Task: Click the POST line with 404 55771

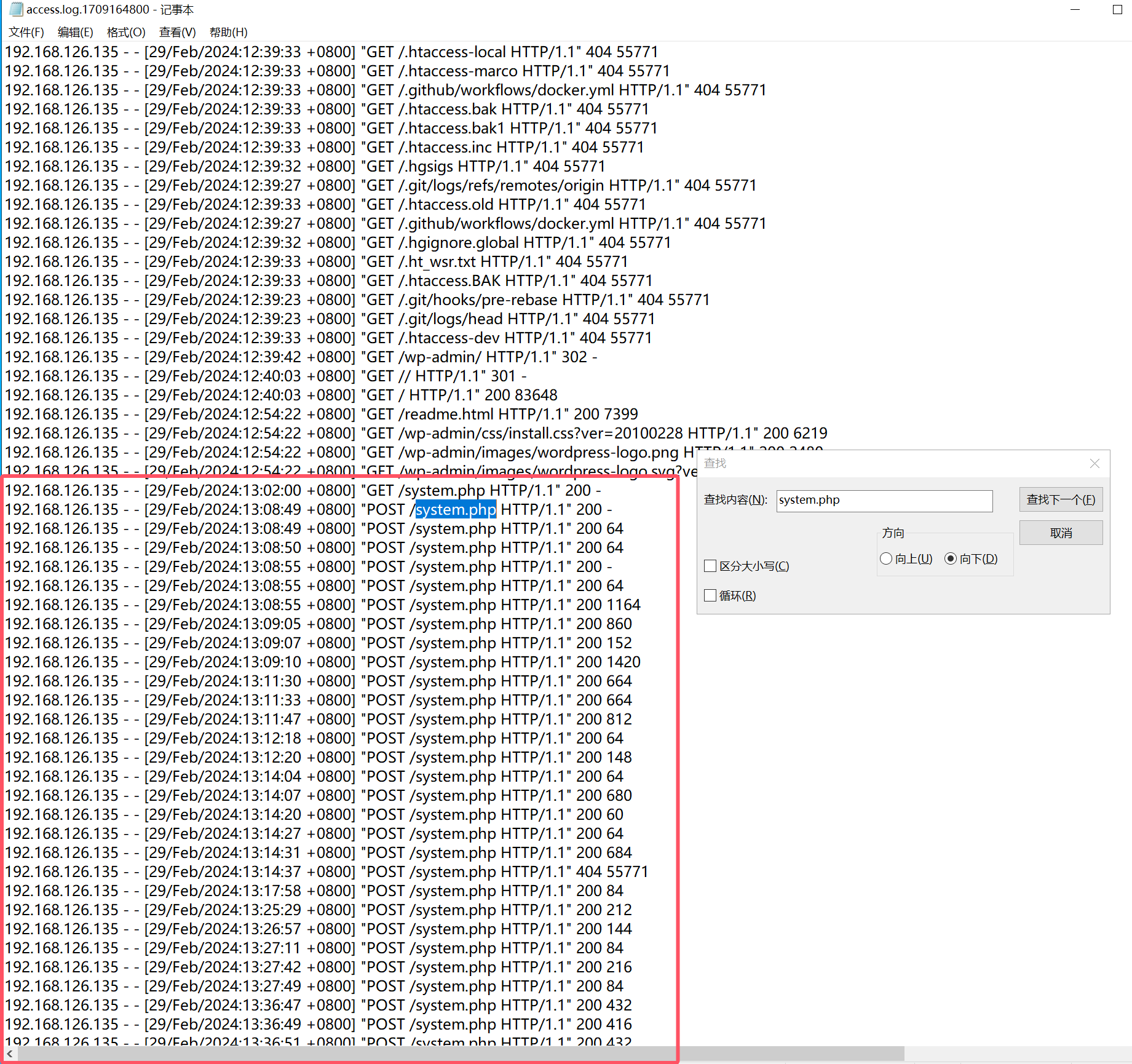Action: tap(327, 872)
